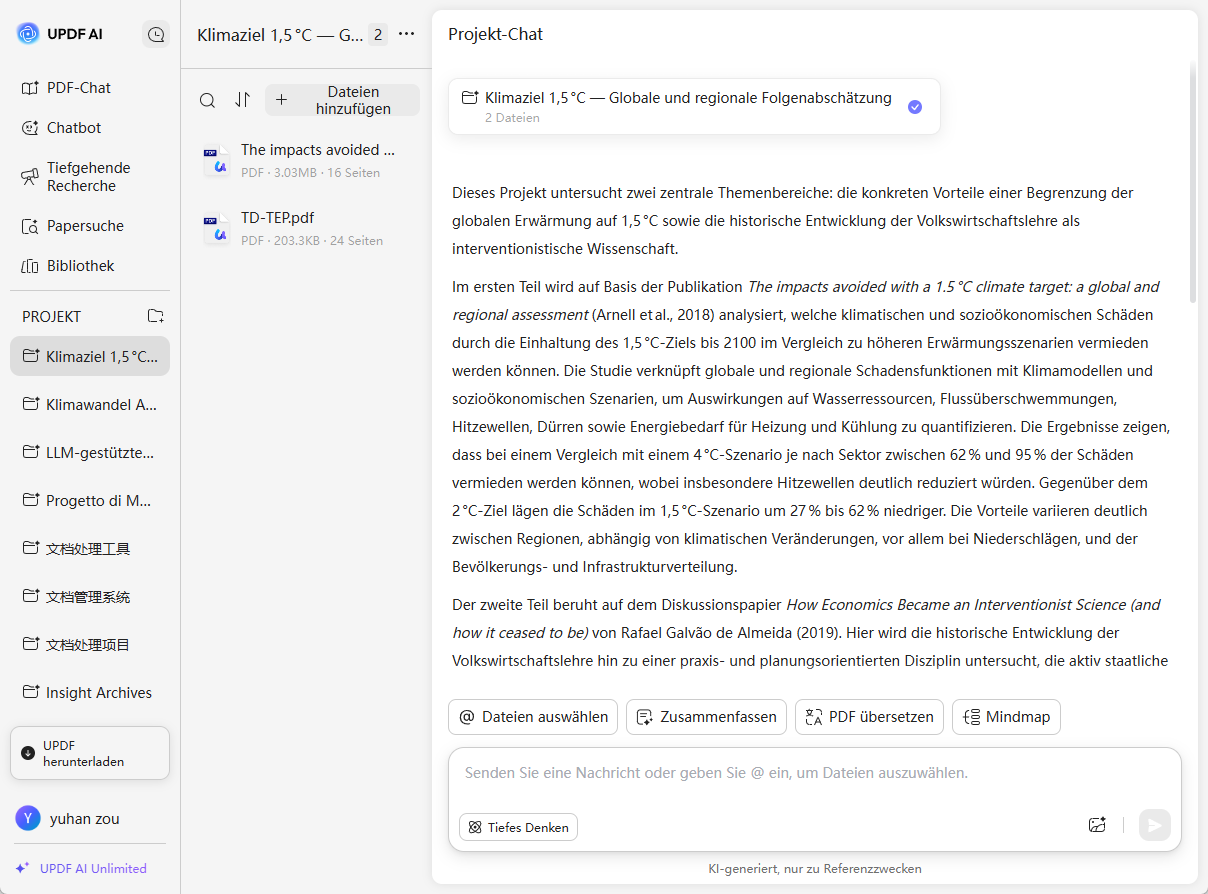Click the sort files arrows icon
The height and width of the screenshot is (894, 1208).
tap(242, 100)
